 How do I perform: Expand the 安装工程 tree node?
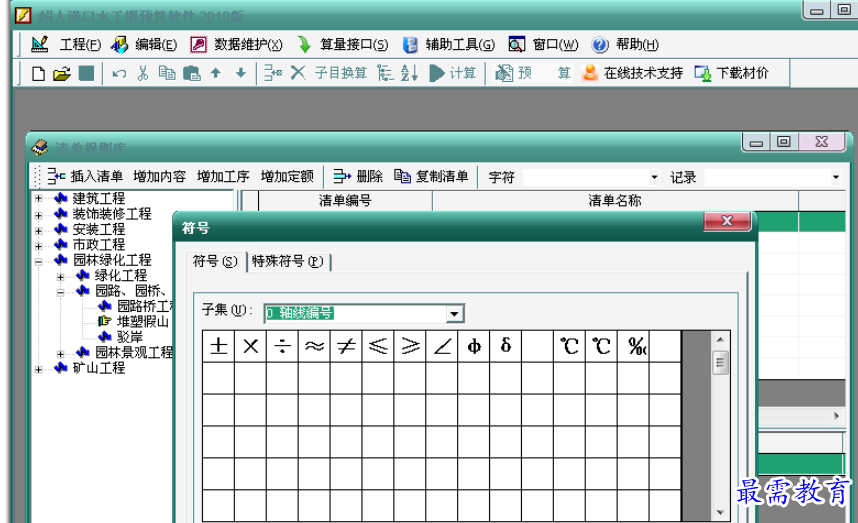tap(38, 230)
